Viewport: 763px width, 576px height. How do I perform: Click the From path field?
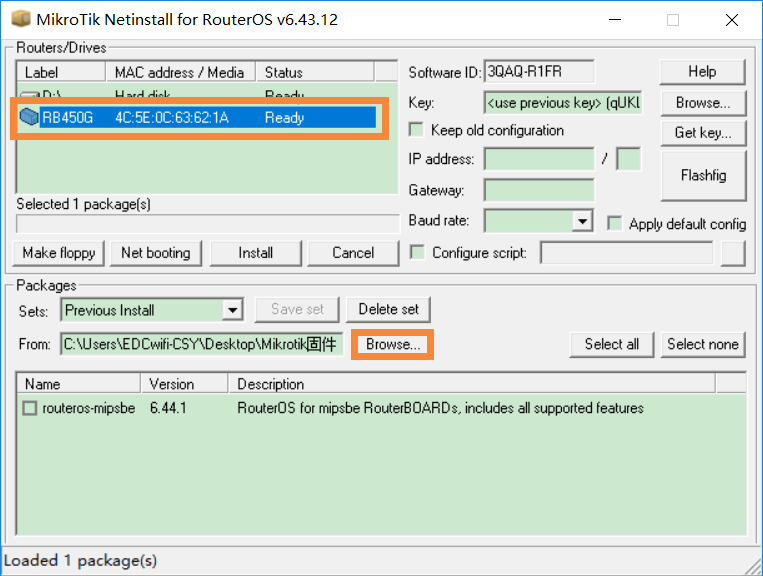coord(202,344)
